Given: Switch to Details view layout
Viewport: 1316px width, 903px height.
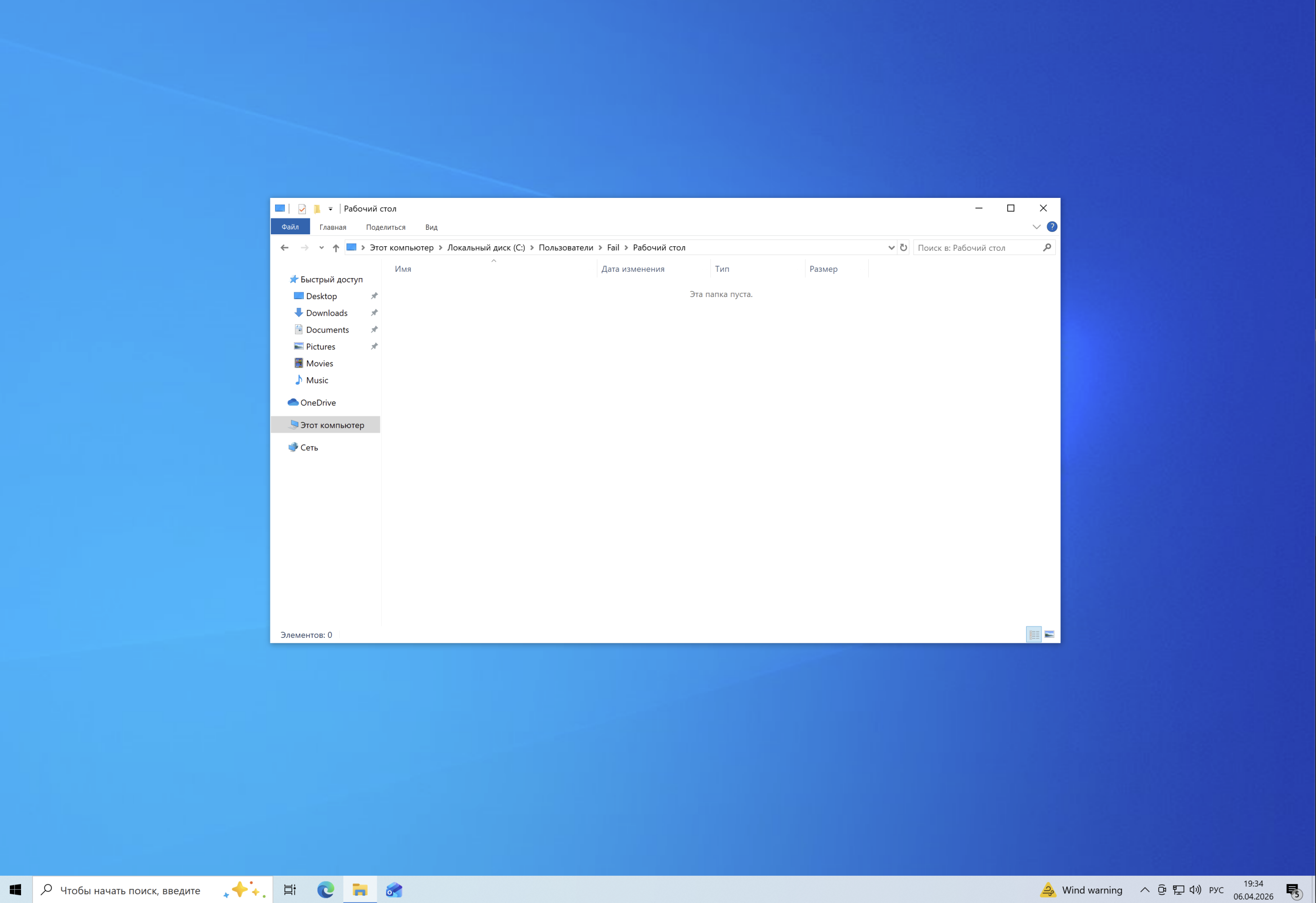Looking at the screenshot, I should (1033, 635).
